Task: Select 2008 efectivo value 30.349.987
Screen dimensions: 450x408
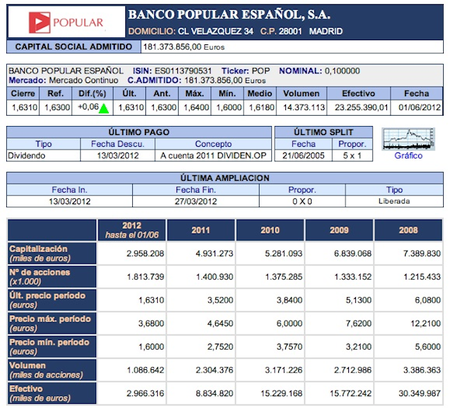Action: click(420, 394)
